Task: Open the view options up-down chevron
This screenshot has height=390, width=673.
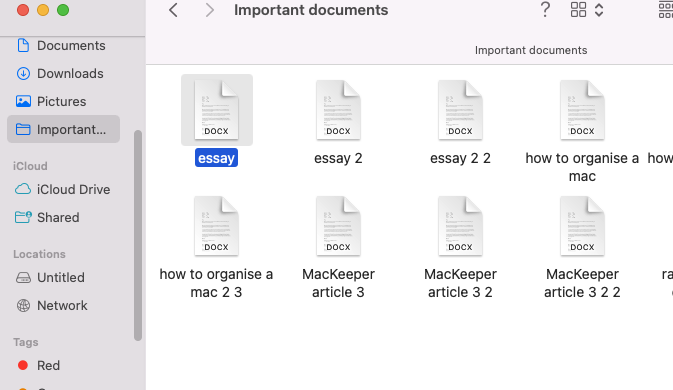Action: [599, 10]
